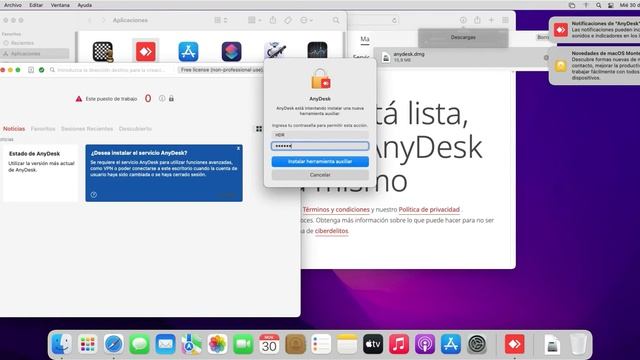The width and height of the screenshot is (640, 360).
Task: Click the Finder share toolbar icon
Action: pyautogui.click(x=273, y=20)
